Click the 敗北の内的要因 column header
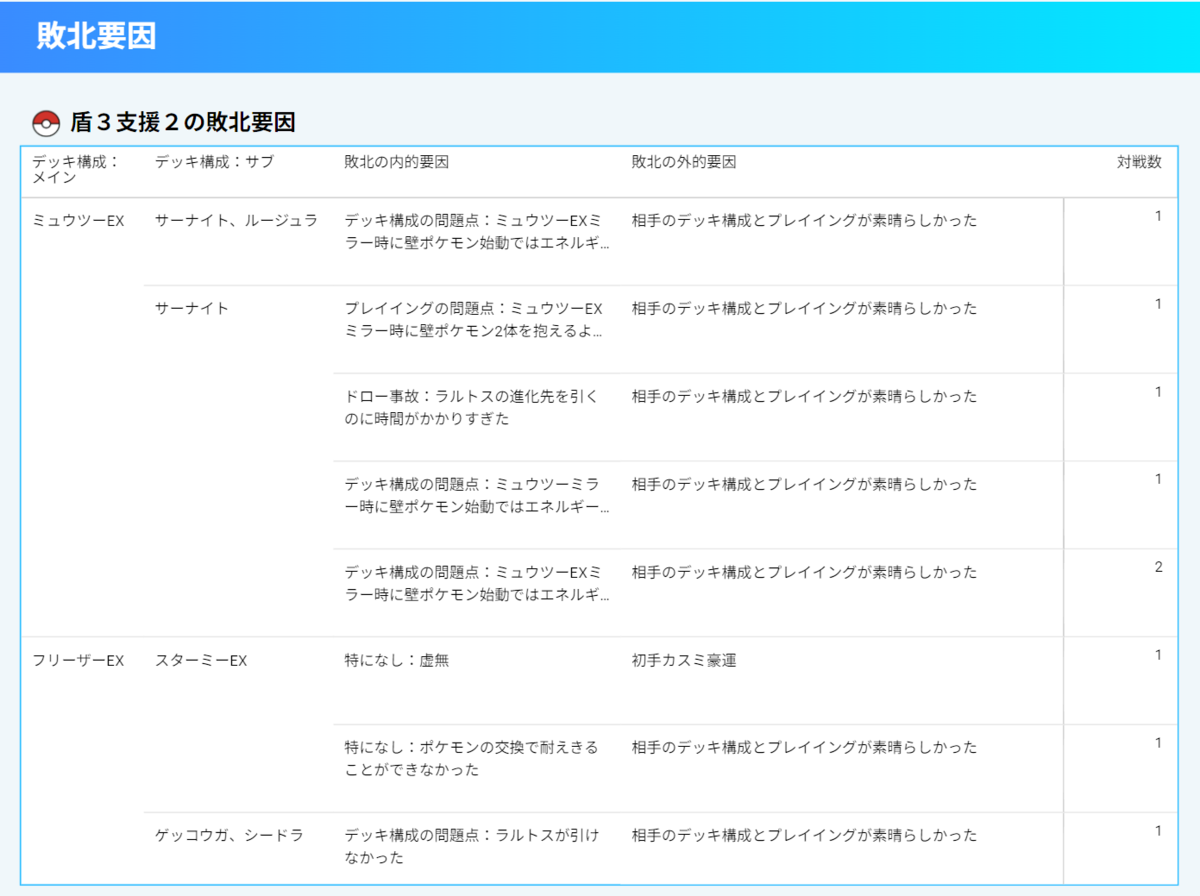The height and width of the screenshot is (896, 1200). (396, 162)
